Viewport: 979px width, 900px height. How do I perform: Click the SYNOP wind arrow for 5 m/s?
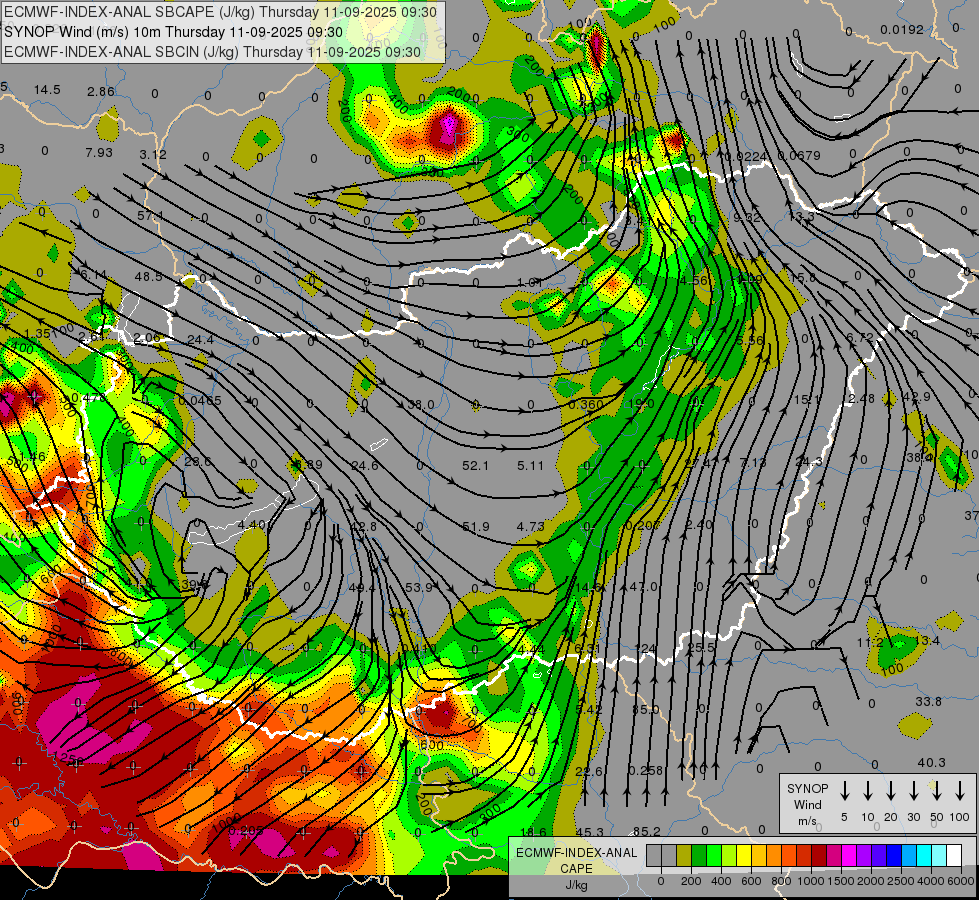[844, 791]
